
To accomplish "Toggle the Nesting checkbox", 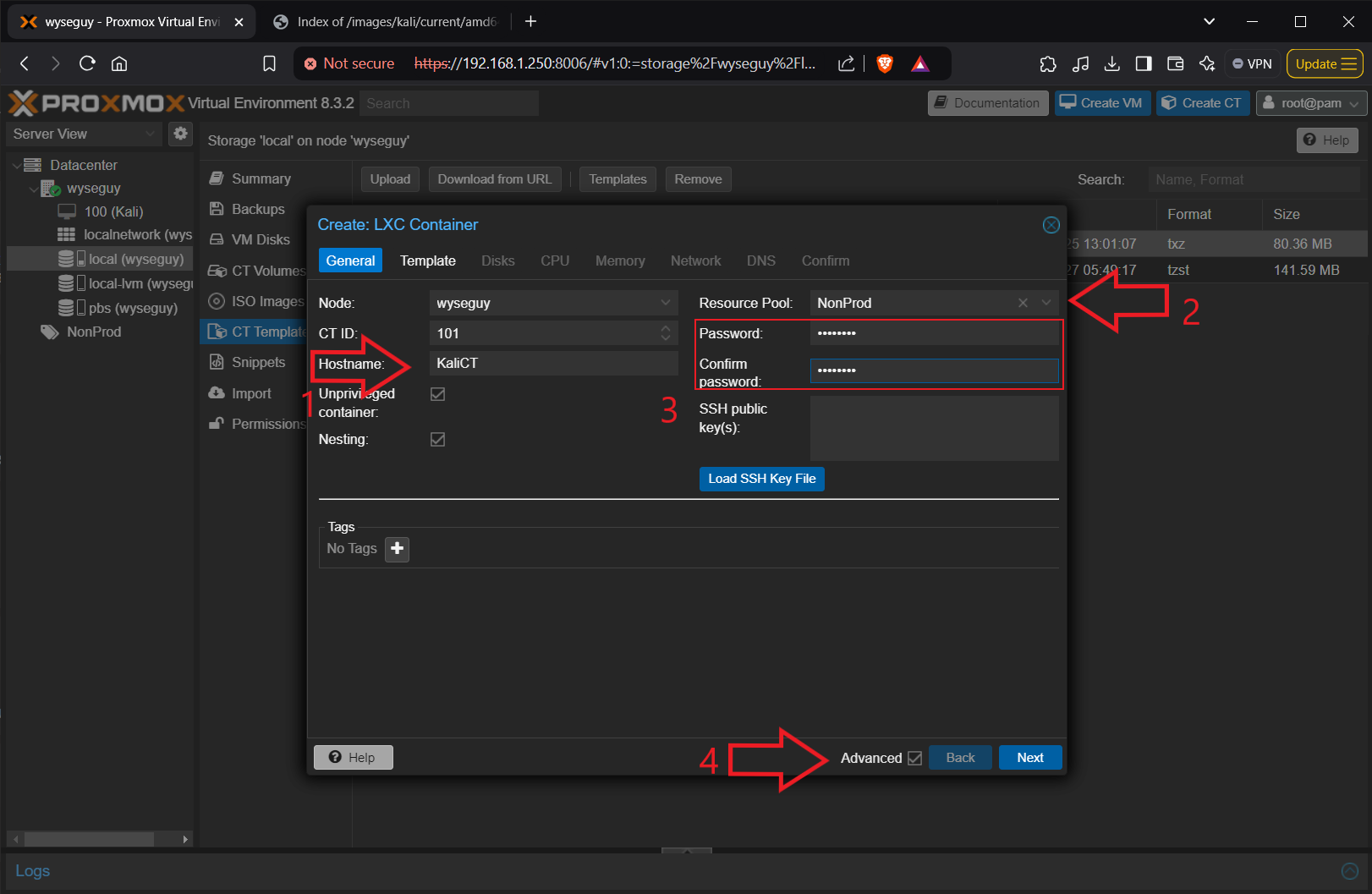I will point(437,439).
